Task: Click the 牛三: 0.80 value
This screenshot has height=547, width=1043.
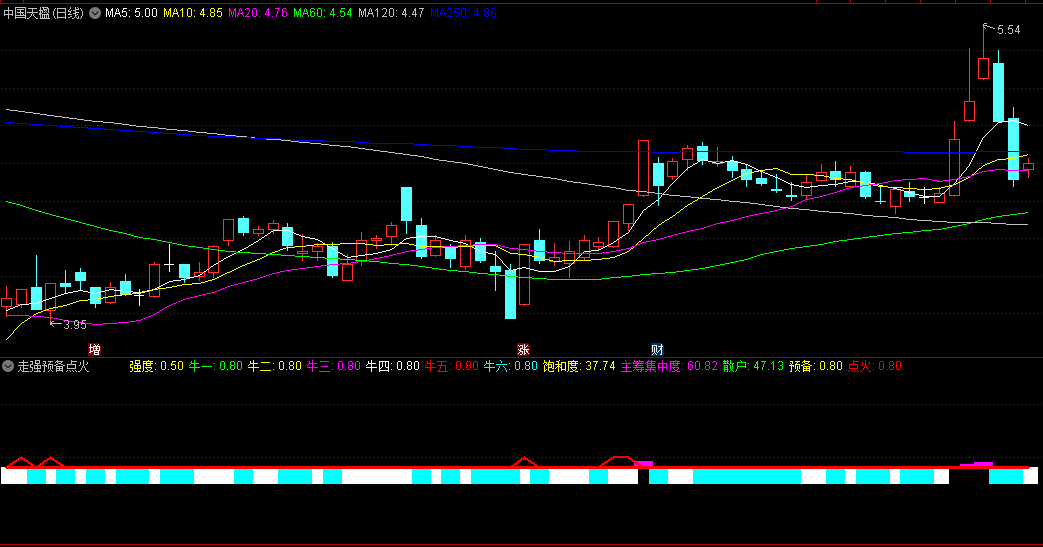Action: [x=334, y=366]
